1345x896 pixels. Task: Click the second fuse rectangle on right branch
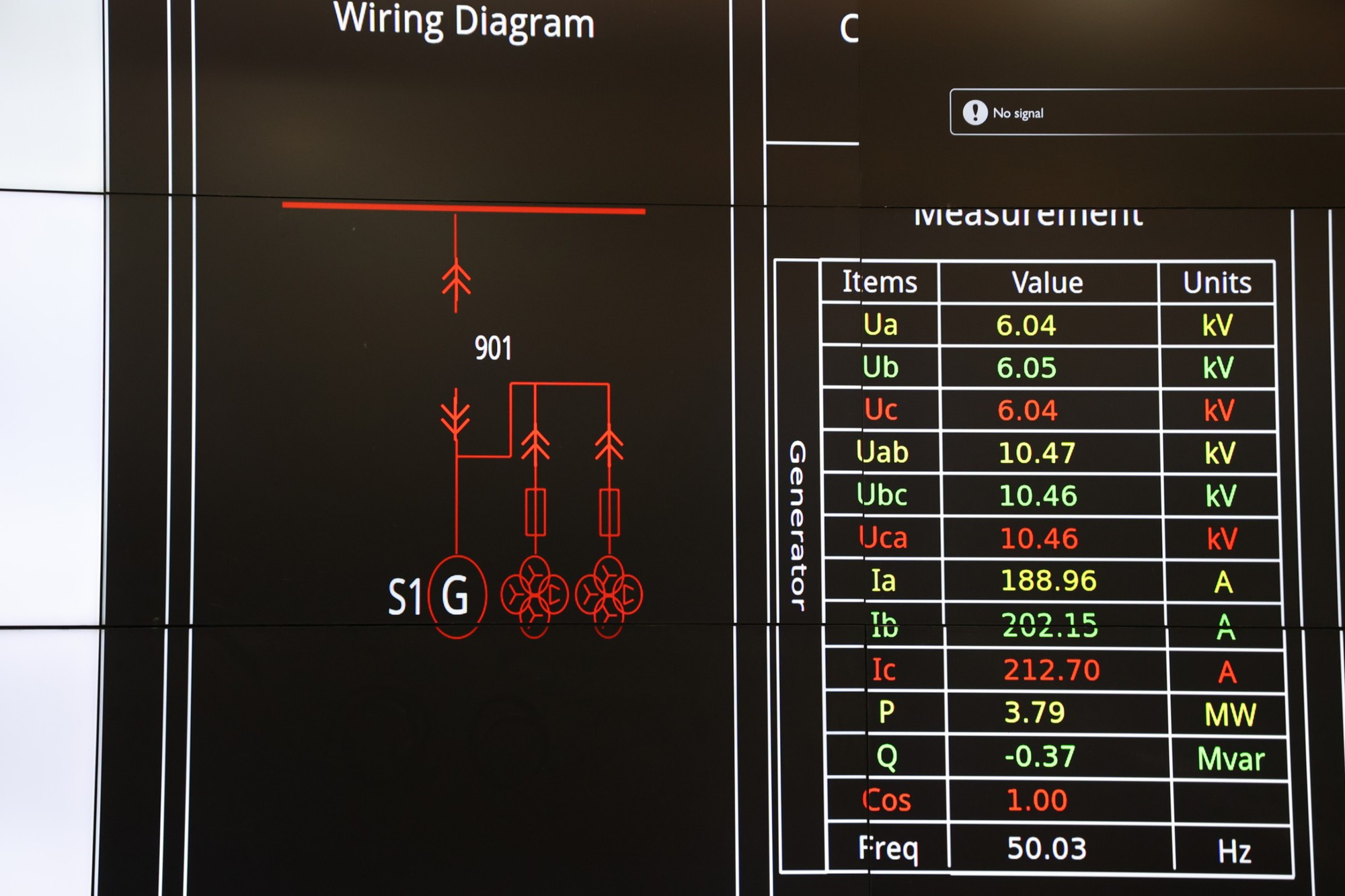(x=609, y=512)
